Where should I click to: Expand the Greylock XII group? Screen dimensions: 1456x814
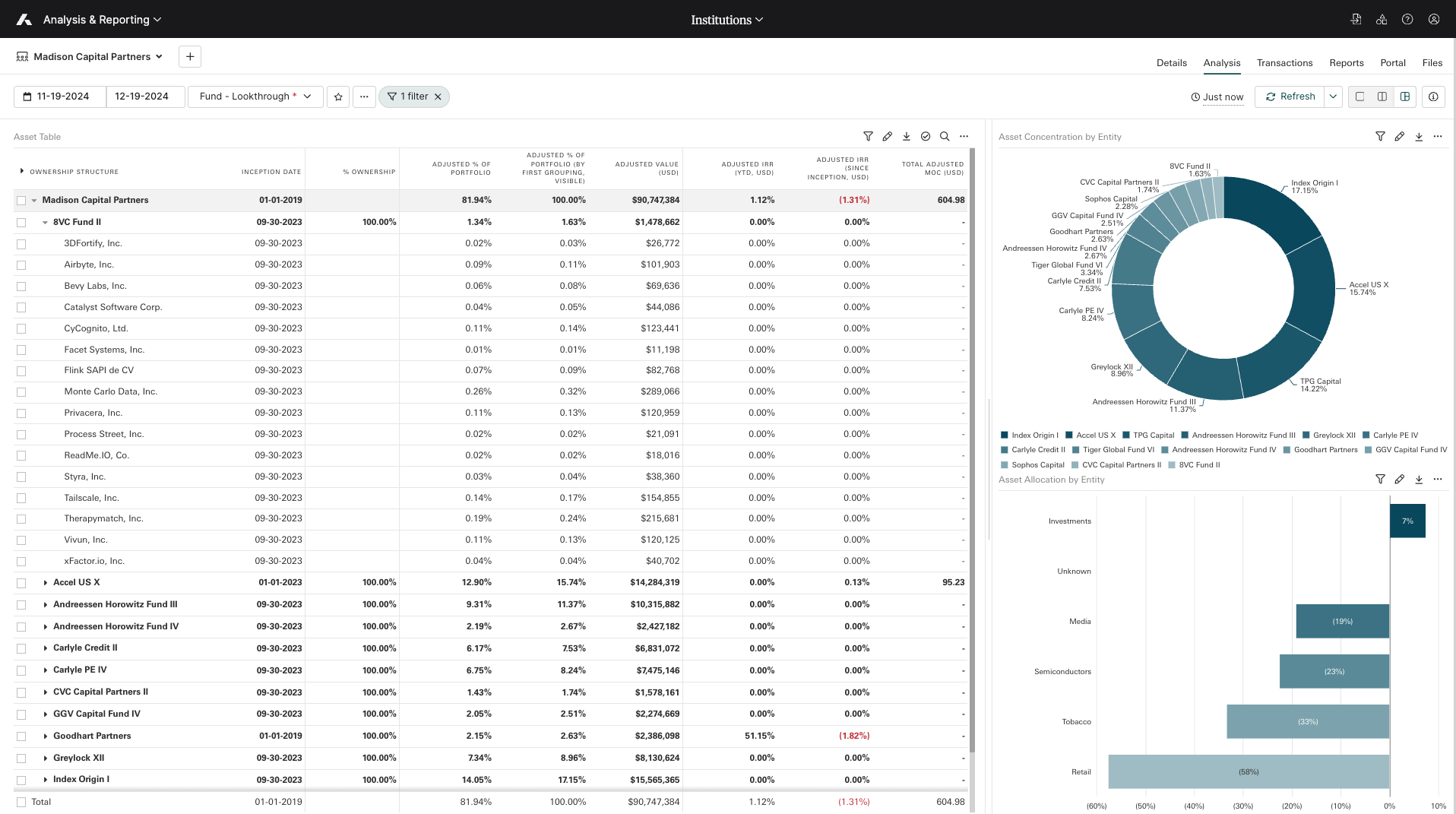coord(46,759)
